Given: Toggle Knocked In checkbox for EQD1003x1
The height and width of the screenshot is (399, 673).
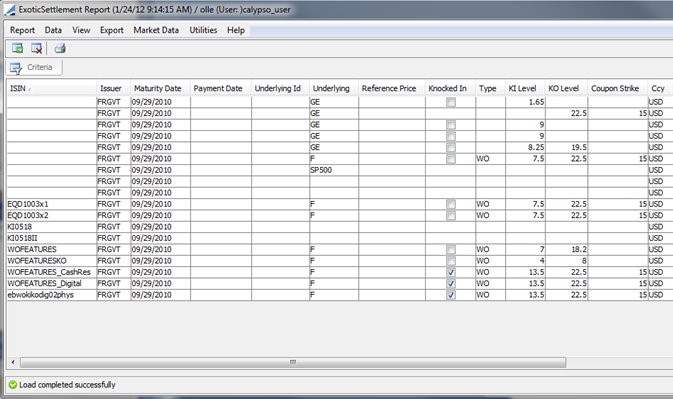Looking at the screenshot, I should click(x=451, y=204).
